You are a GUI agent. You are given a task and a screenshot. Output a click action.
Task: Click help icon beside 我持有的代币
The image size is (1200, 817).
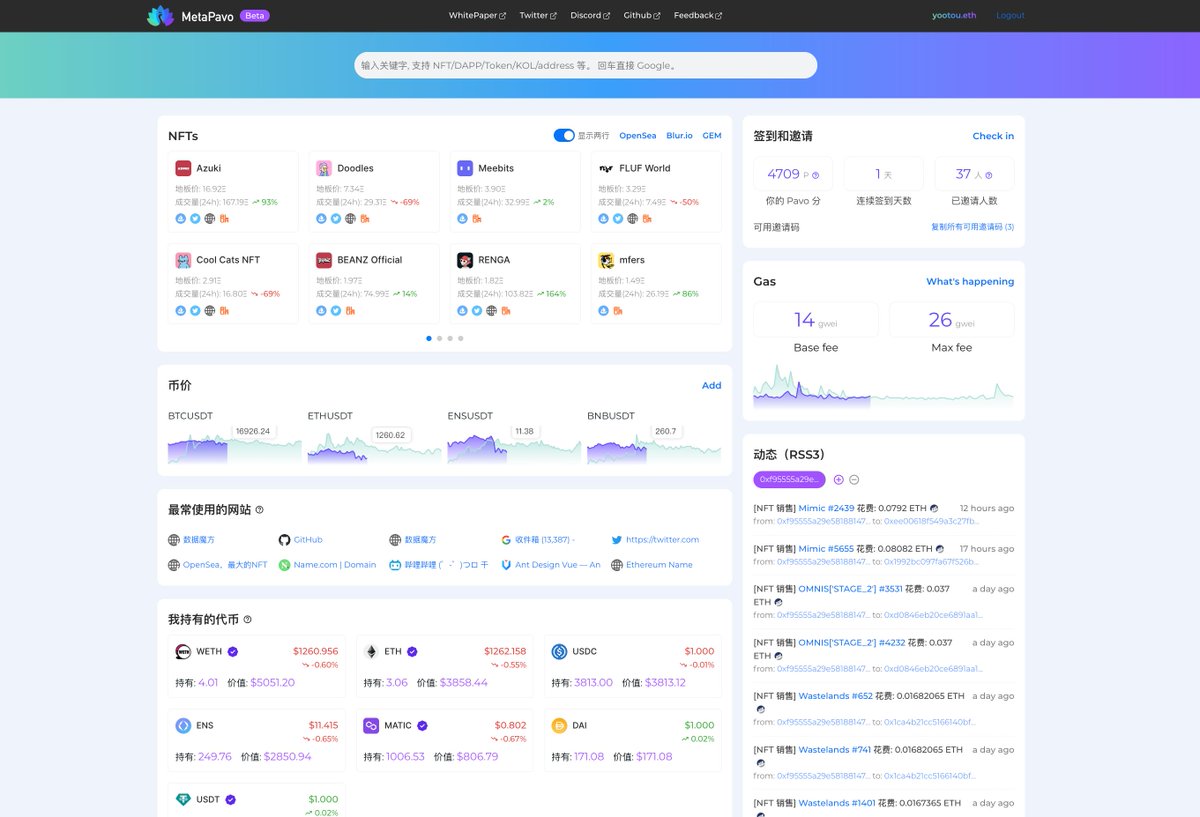coord(248,619)
